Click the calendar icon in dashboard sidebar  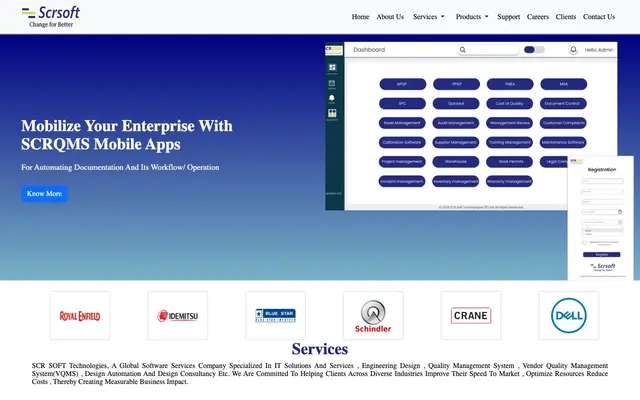point(332,84)
